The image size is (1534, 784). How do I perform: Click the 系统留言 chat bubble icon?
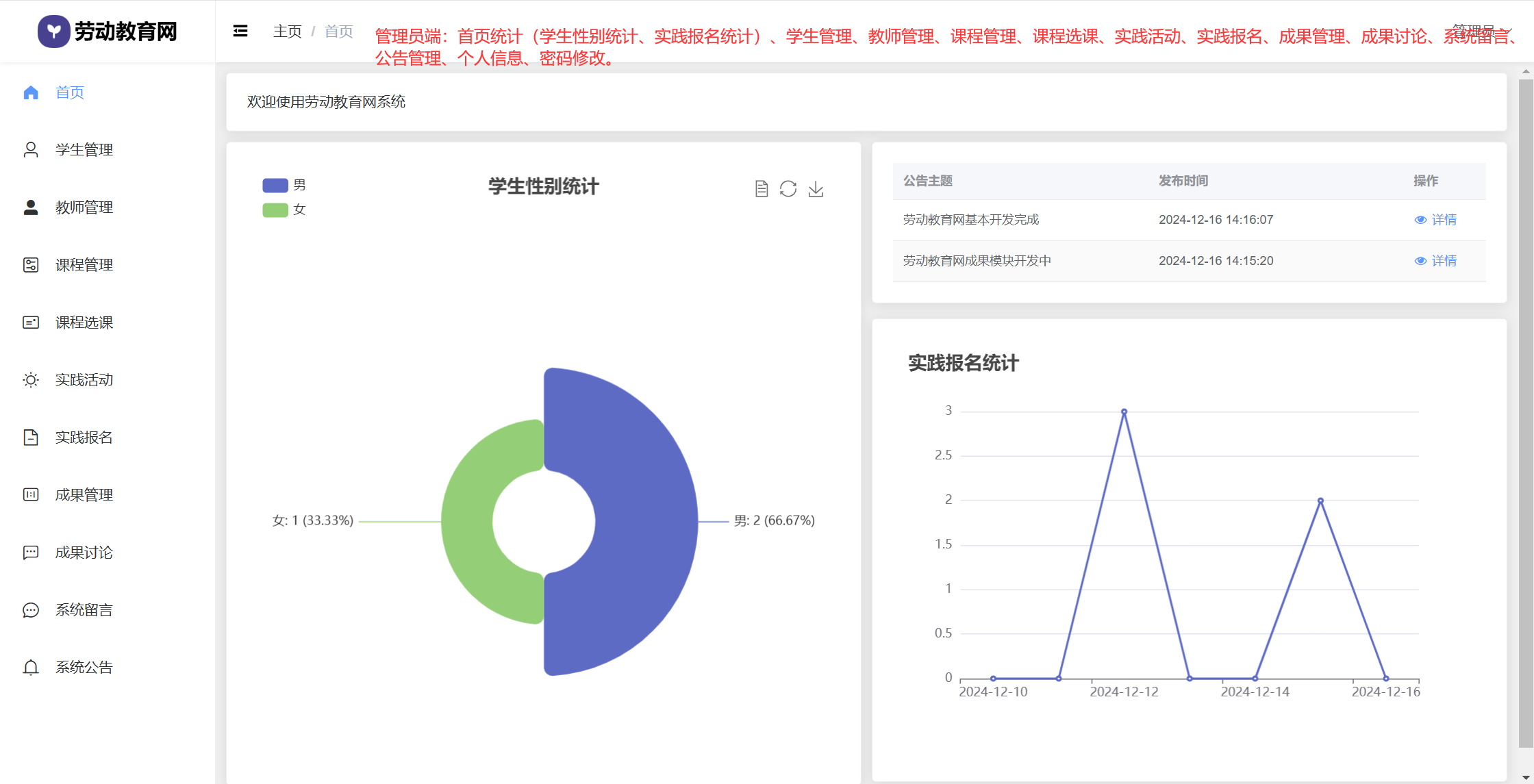coord(31,610)
